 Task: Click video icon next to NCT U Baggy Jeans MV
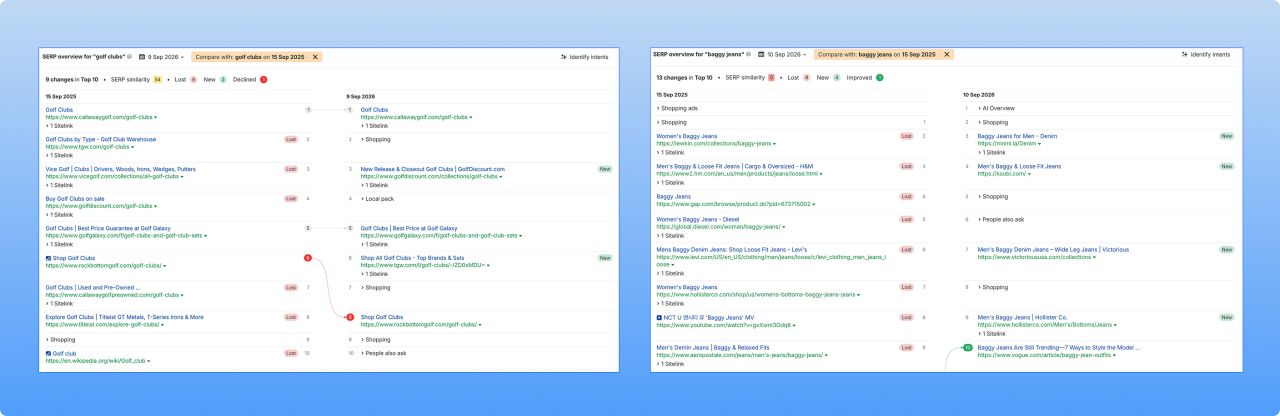659,317
